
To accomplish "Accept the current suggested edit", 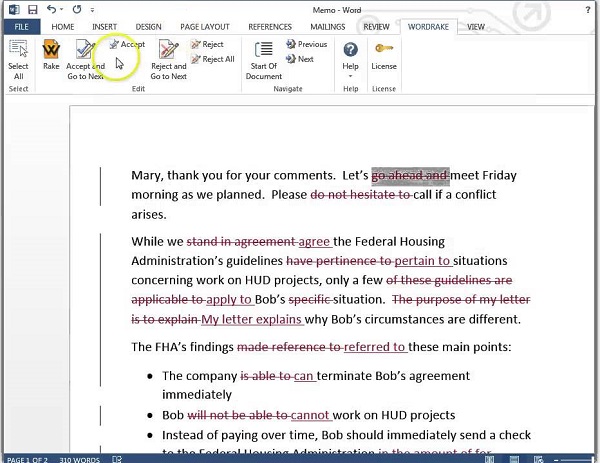I will [127, 44].
